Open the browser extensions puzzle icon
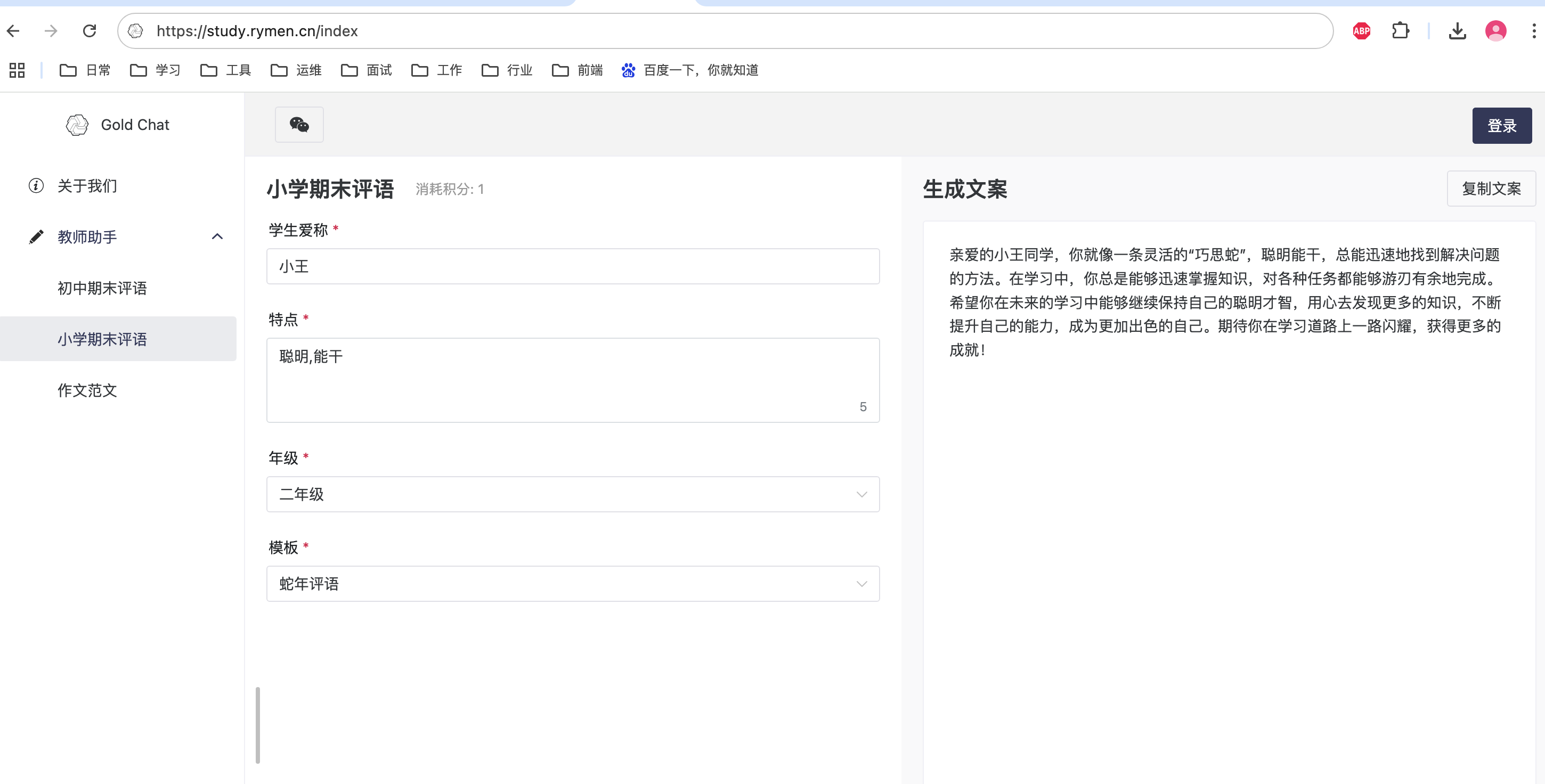Image resolution: width=1545 pixels, height=784 pixels. pyautogui.click(x=1400, y=30)
